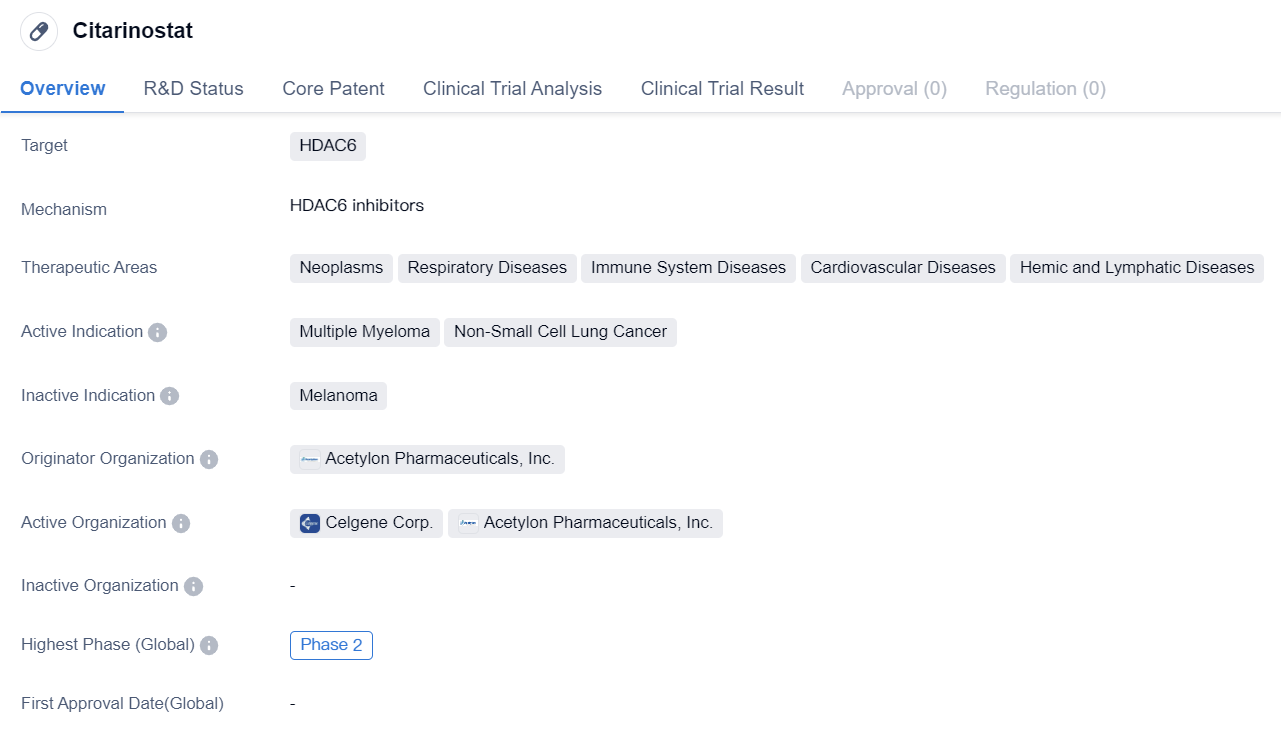Click the Multiple Myeloma indication tag
This screenshot has height=730, width=1281.
pyautogui.click(x=364, y=332)
